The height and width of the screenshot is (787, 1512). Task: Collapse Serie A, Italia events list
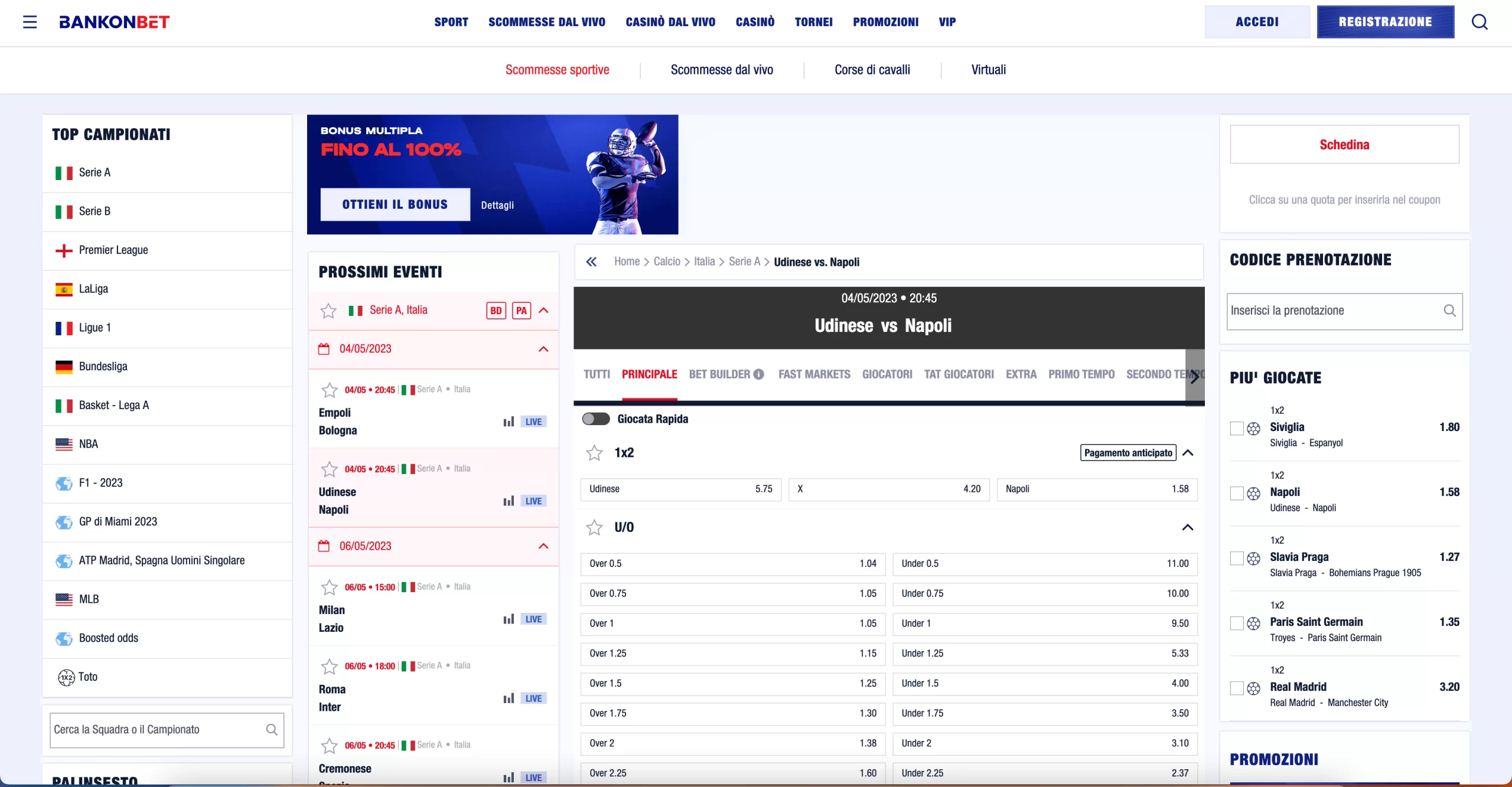pyautogui.click(x=543, y=311)
